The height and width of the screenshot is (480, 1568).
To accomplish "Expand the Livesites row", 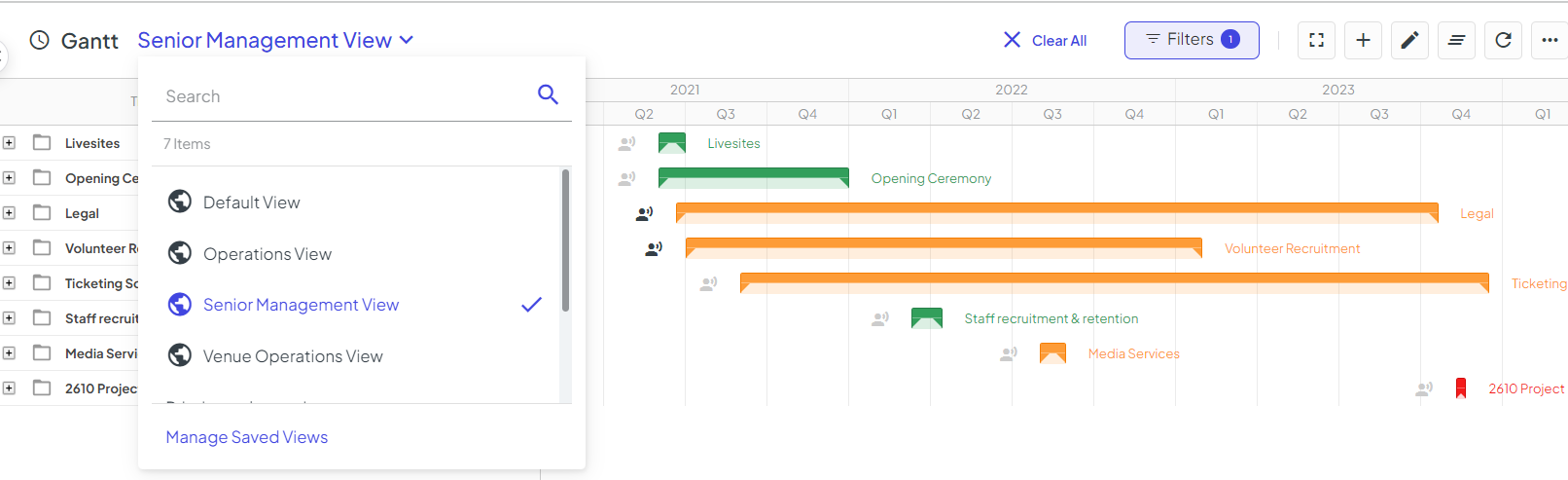I will pos(9,143).
